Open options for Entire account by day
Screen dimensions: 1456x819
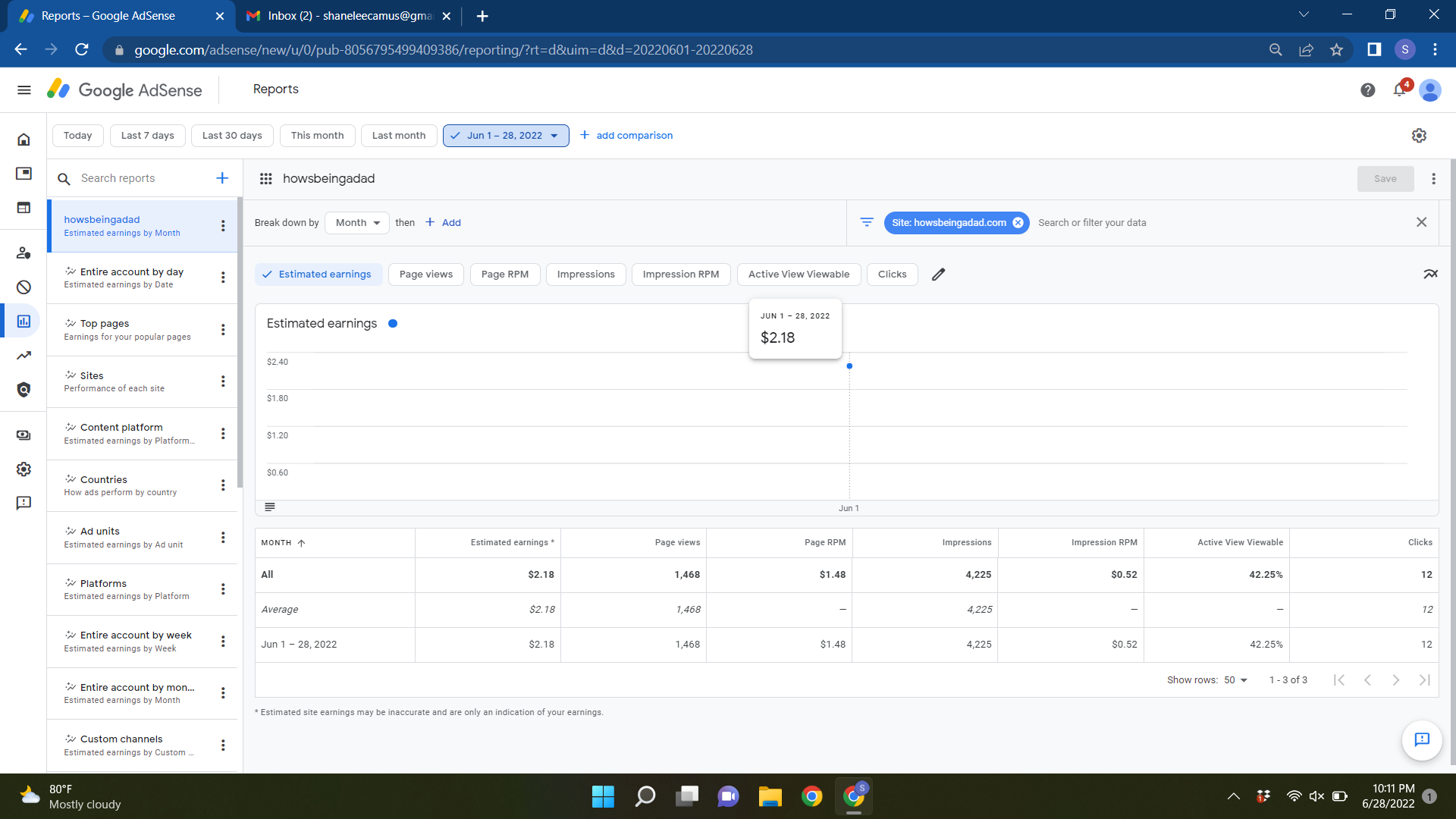(223, 278)
